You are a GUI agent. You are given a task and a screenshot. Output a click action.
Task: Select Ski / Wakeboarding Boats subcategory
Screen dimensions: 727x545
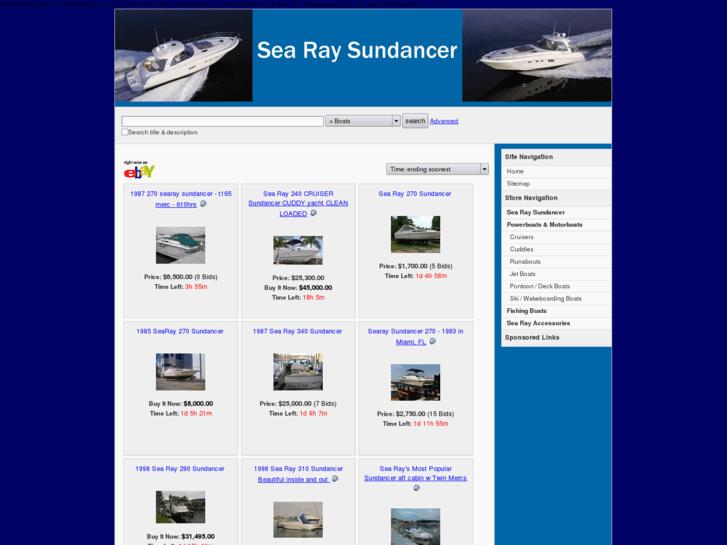(x=545, y=299)
